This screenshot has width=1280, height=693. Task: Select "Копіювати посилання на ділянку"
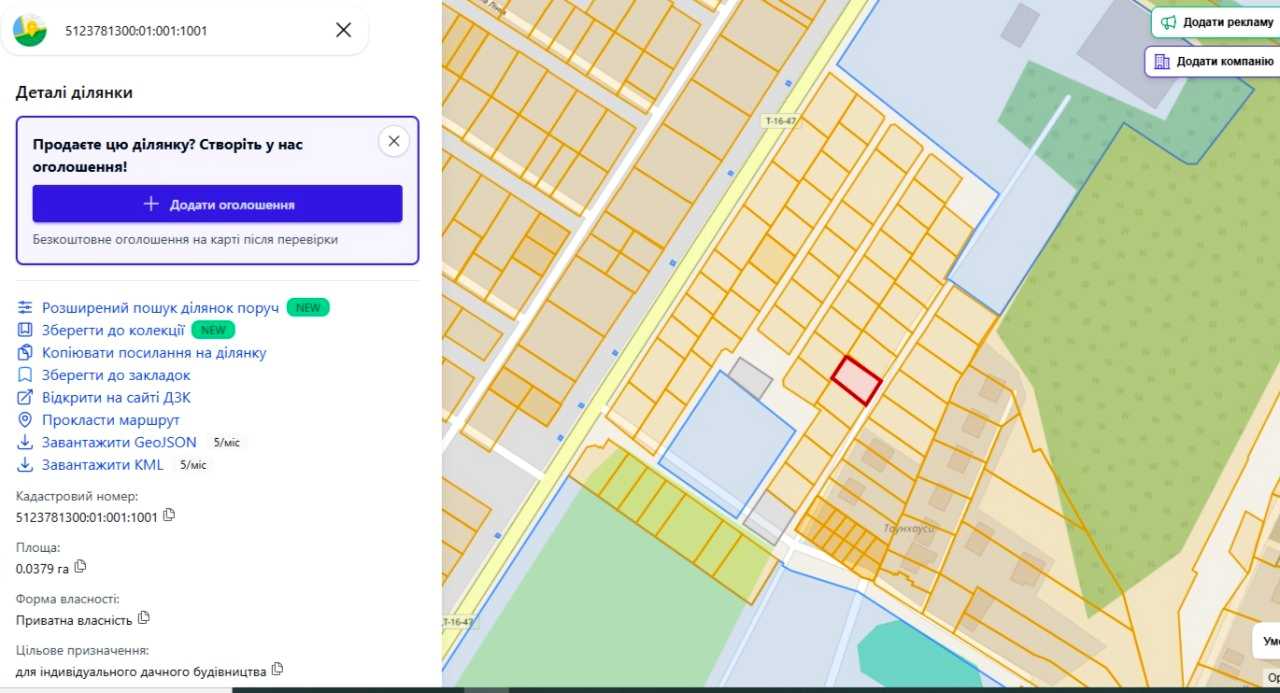[x=154, y=352]
